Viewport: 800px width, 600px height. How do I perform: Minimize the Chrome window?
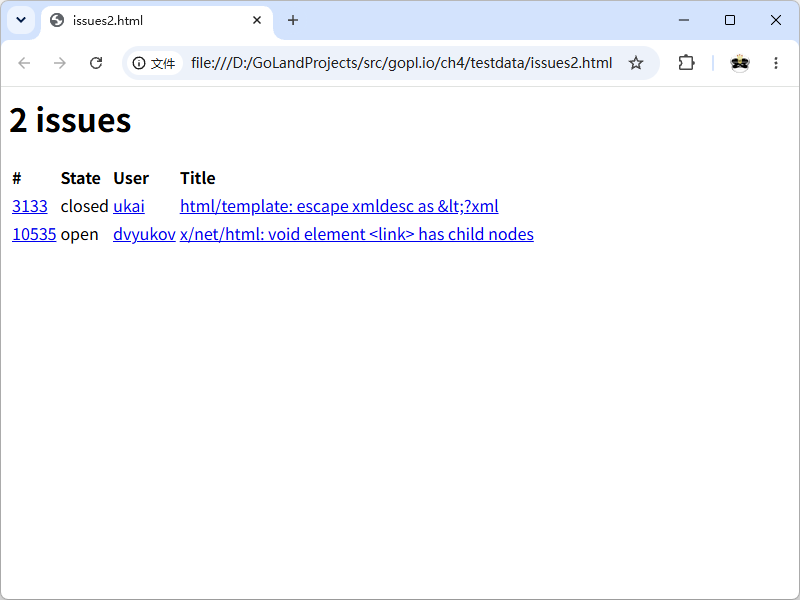(684, 20)
